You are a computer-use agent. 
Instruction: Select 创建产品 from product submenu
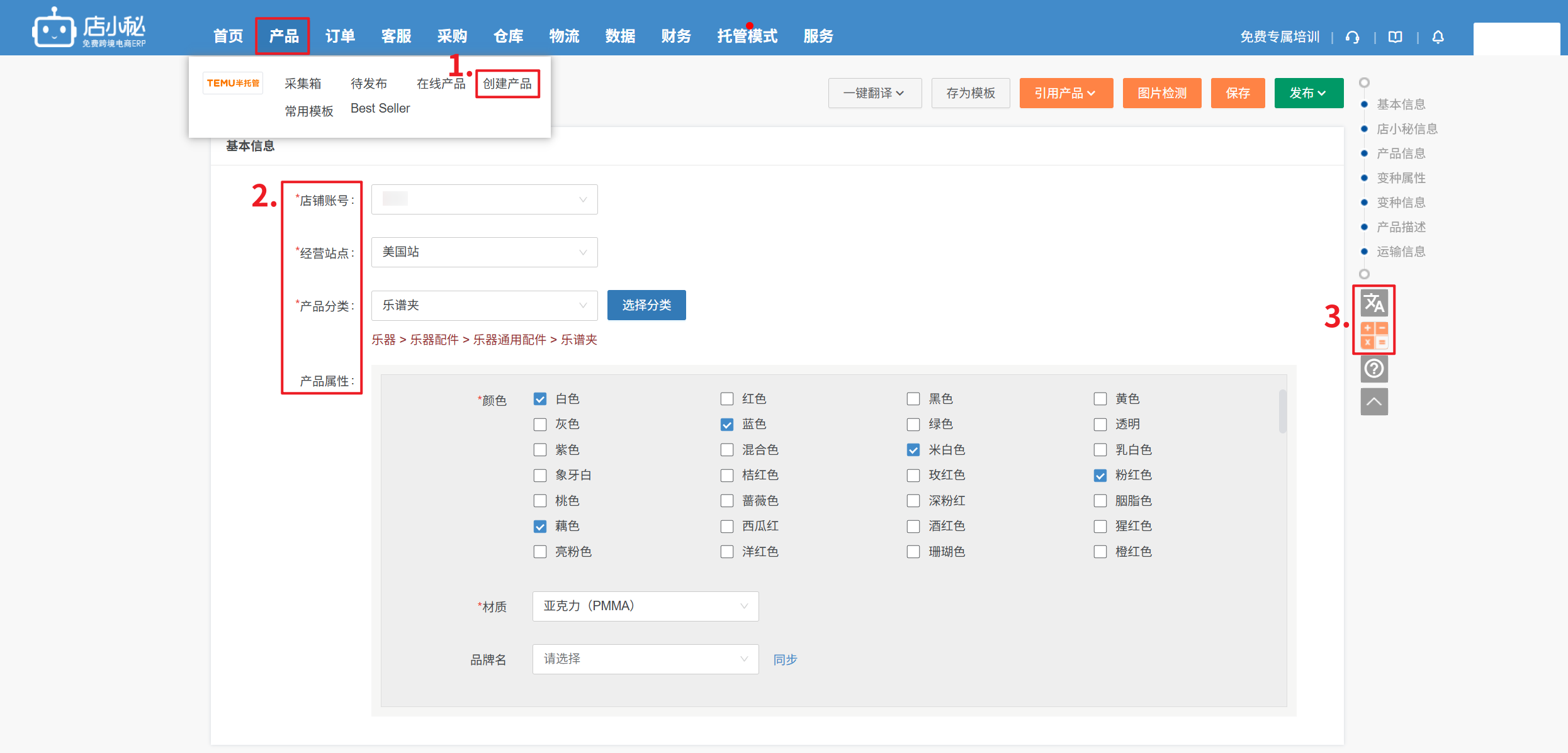(x=507, y=84)
